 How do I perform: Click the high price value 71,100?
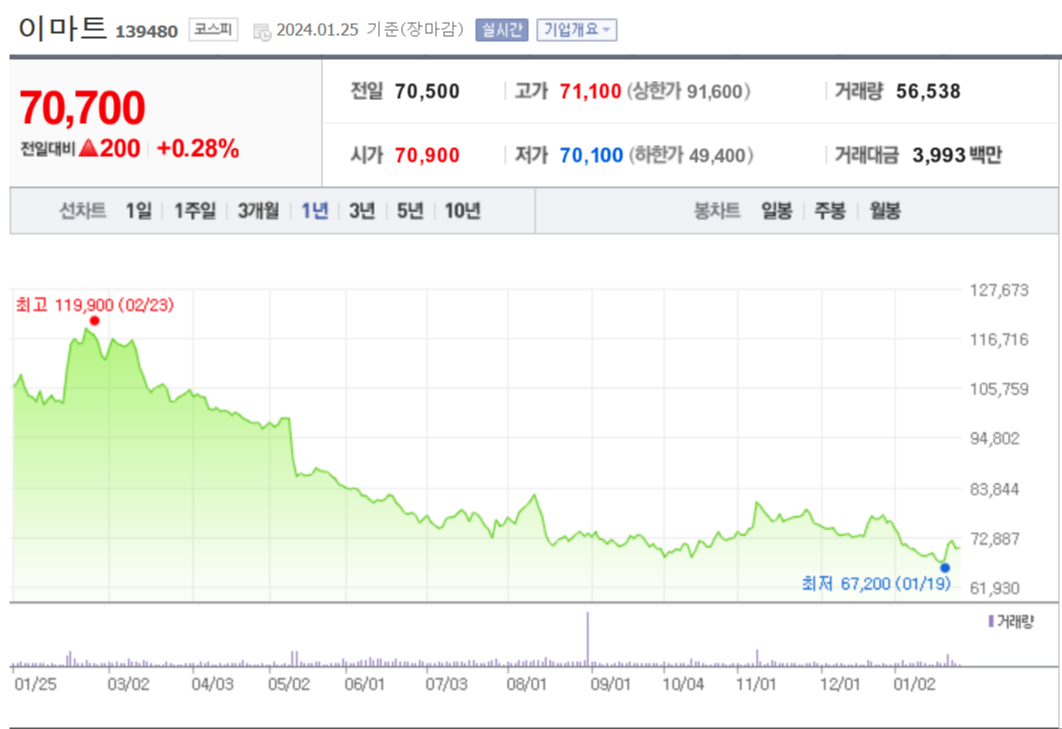(590, 91)
